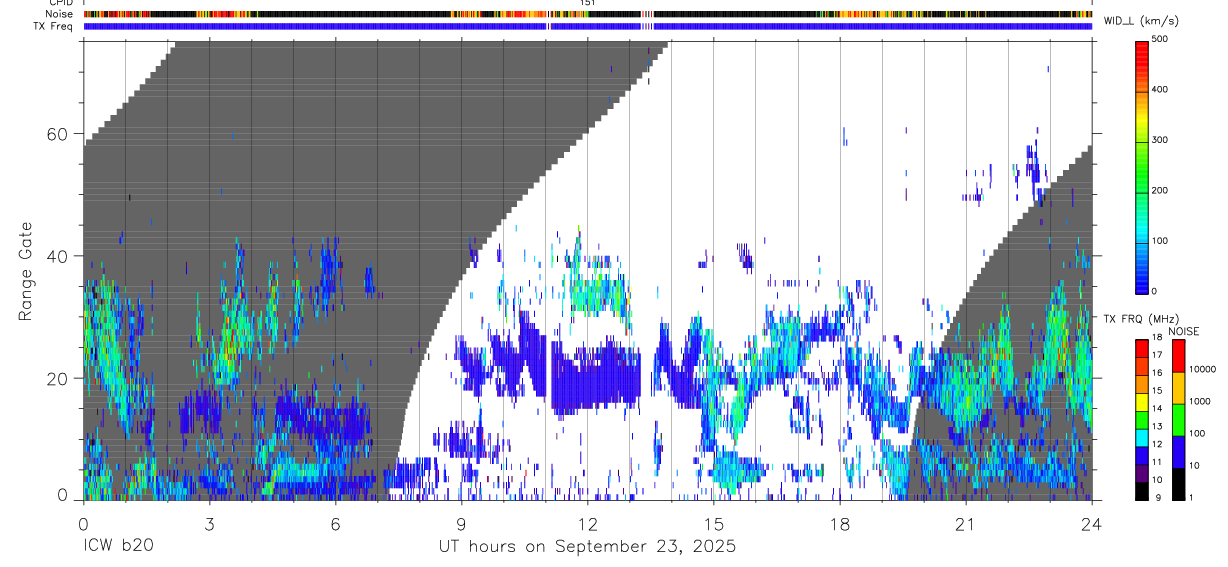Click the 1 tick on the NOISE scale
The height and width of the screenshot is (567, 1228).
(1191, 497)
